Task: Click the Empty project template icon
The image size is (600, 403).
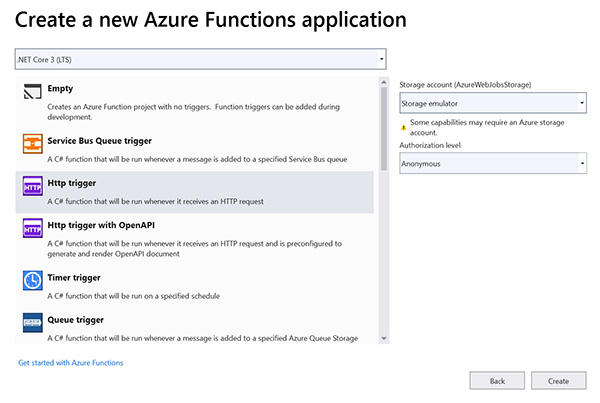Action: pyautogui.click(x=33, y=91)
